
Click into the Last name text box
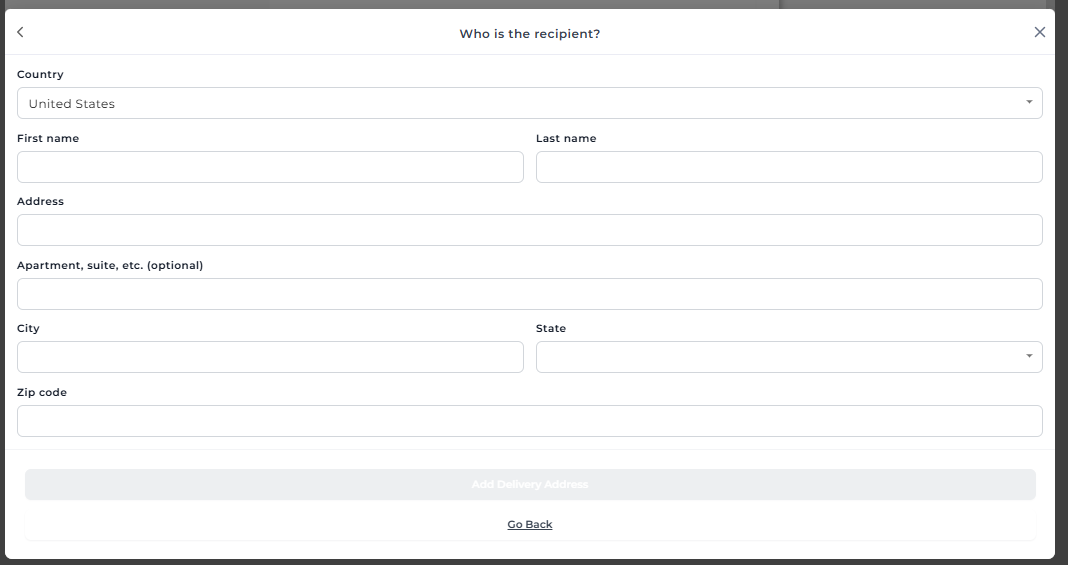[789, 167]
